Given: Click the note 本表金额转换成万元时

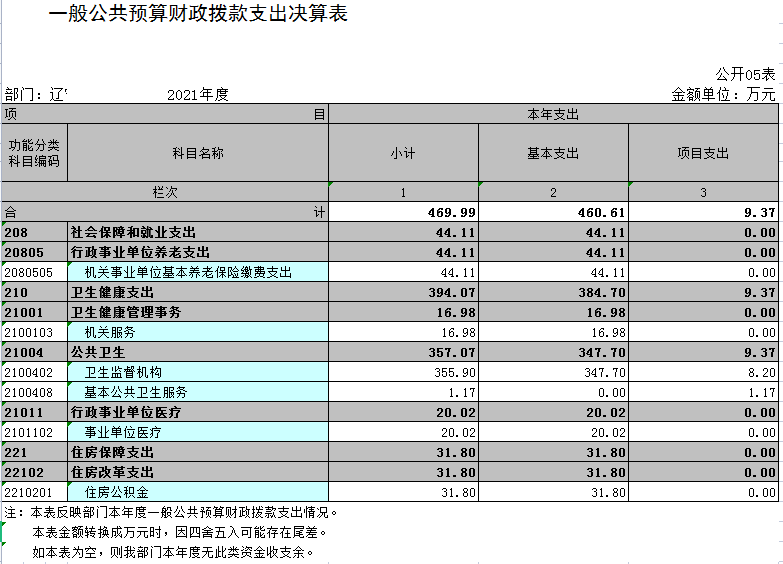Looking at the screenshot, I should point(180,533).
